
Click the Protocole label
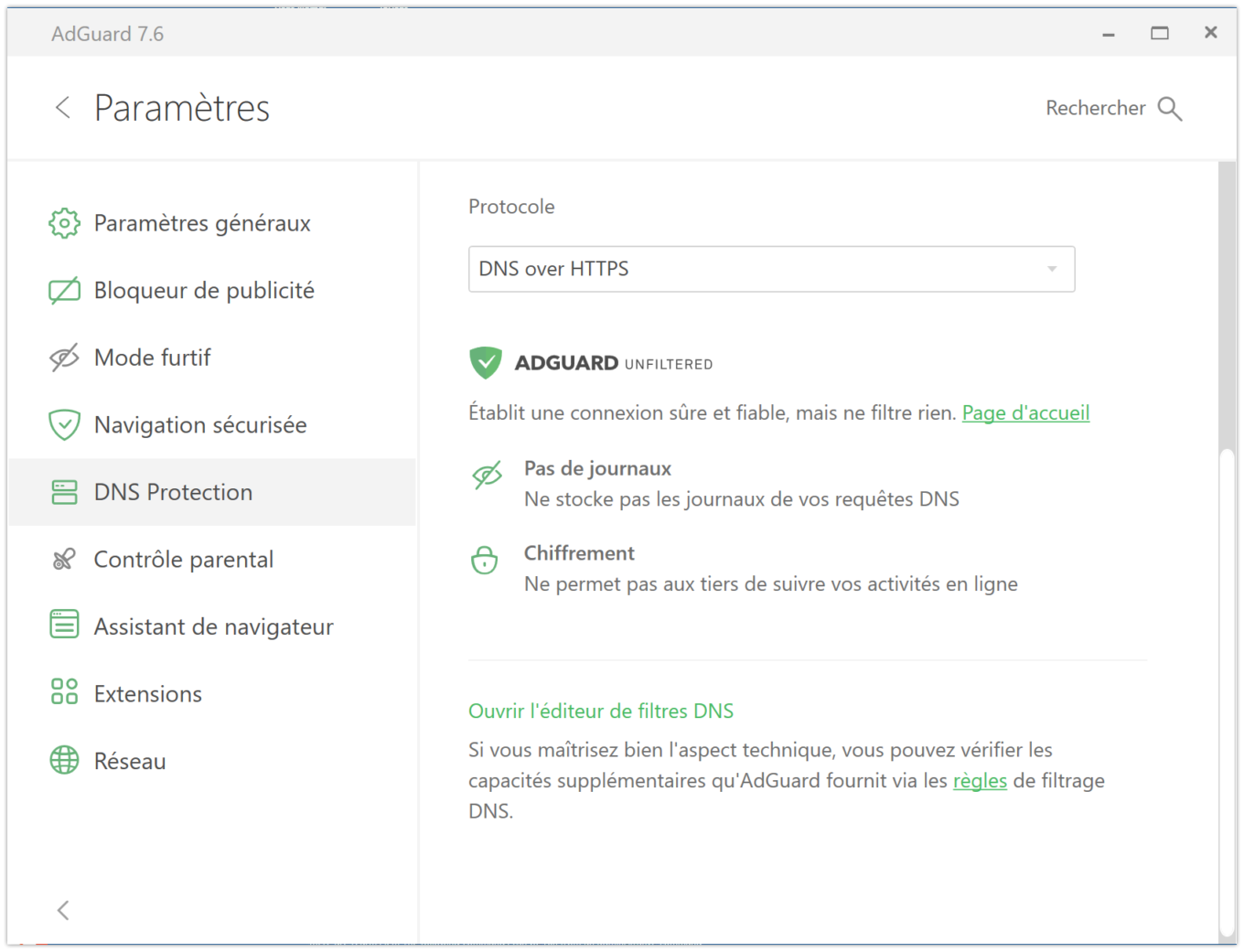tap(511, 207)
